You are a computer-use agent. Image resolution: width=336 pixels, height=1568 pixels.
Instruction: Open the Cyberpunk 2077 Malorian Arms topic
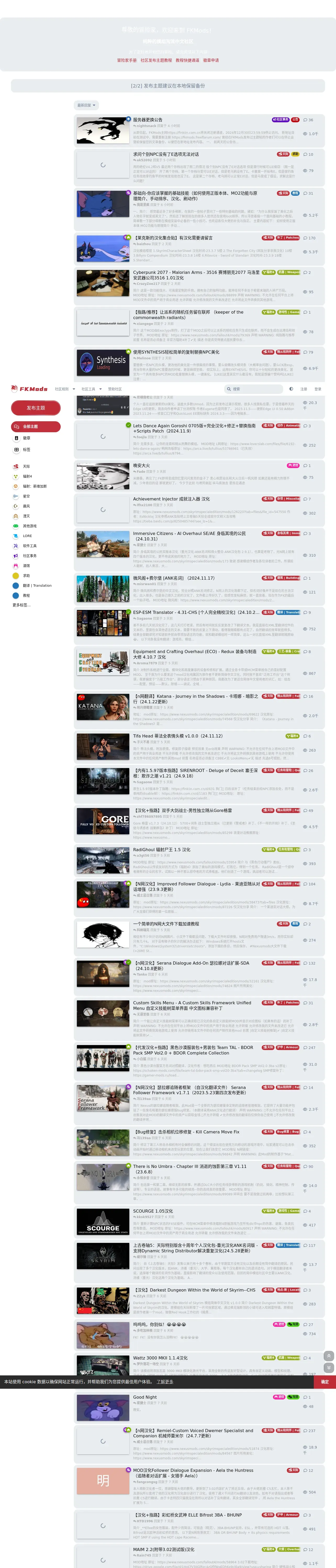(196, 275)
